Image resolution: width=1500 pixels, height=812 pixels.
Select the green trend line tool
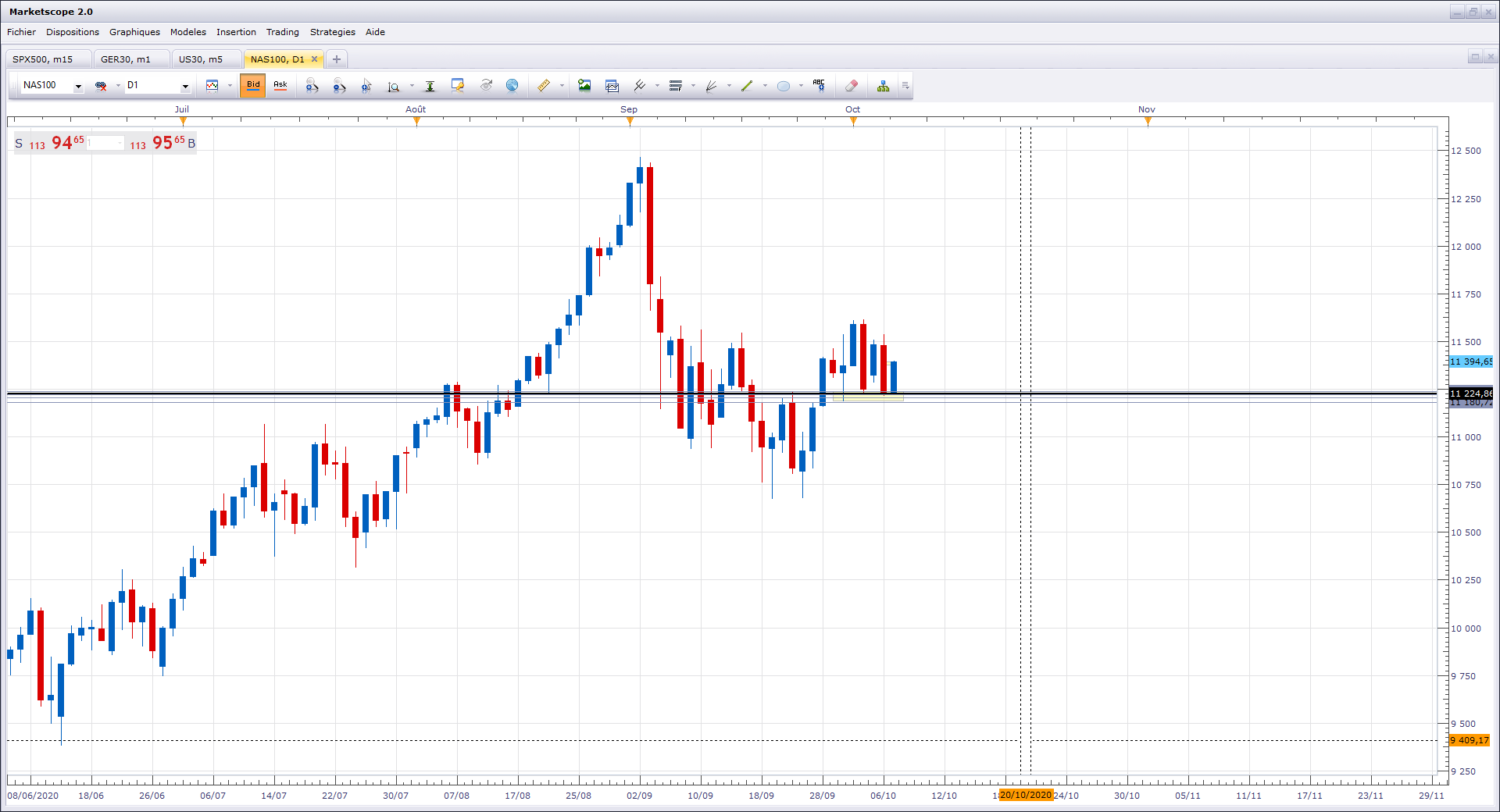point(747,86)
